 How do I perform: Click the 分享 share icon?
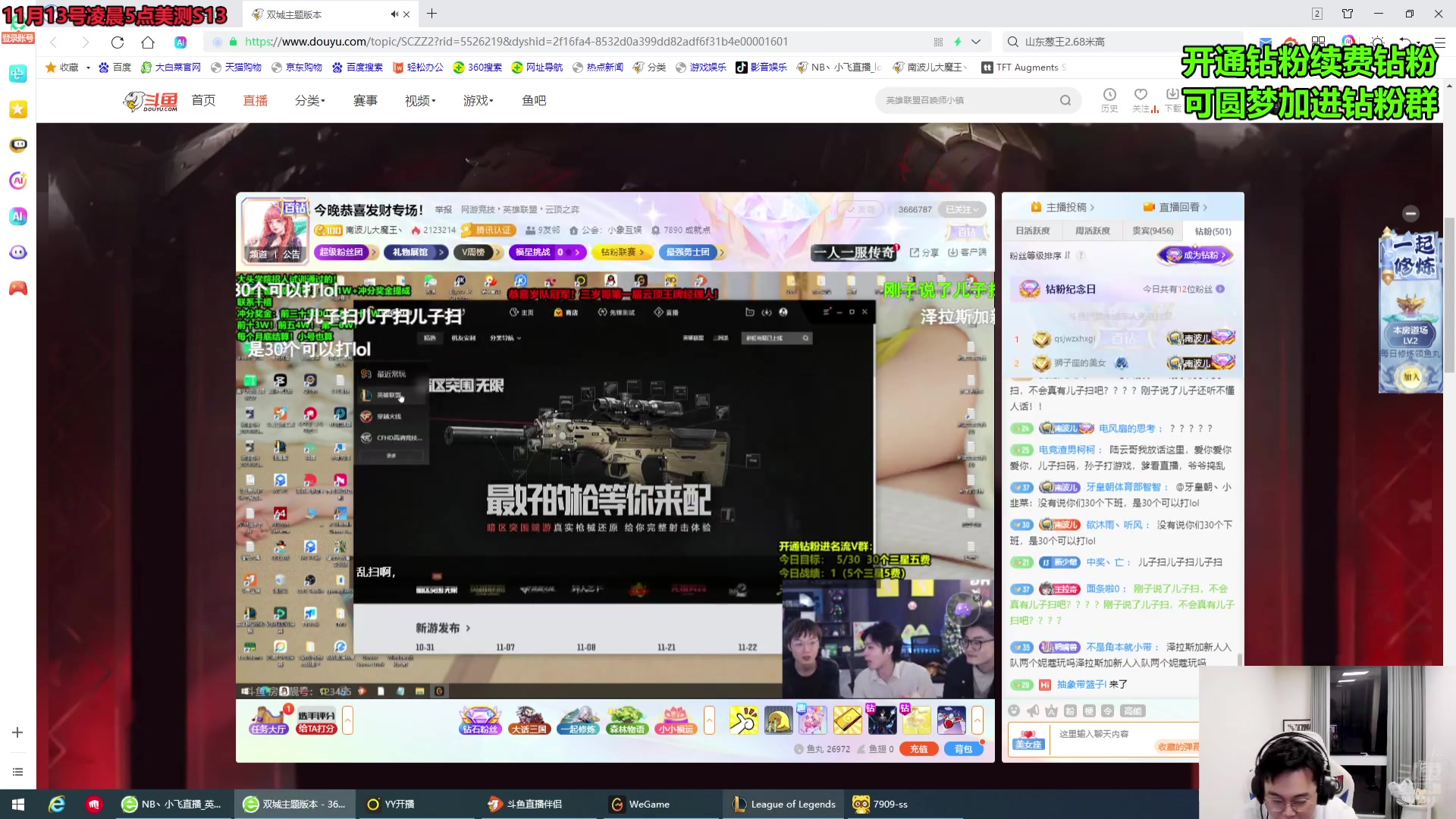[x=924, y=253]
